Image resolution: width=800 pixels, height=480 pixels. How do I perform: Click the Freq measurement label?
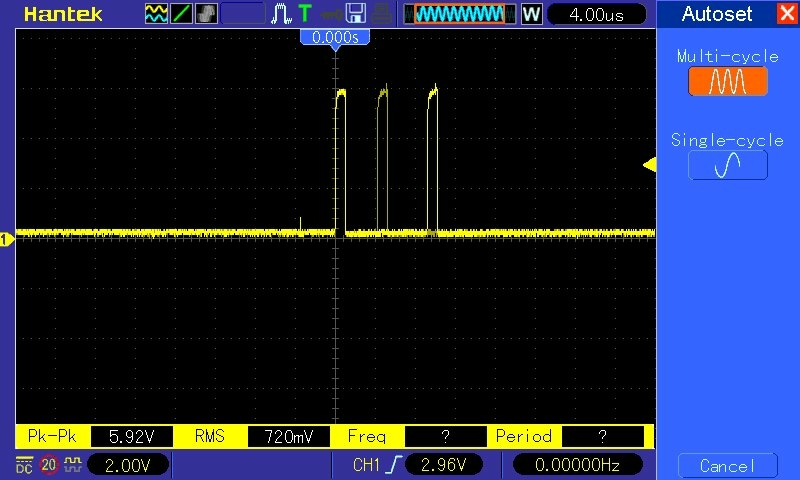(367, 436)
